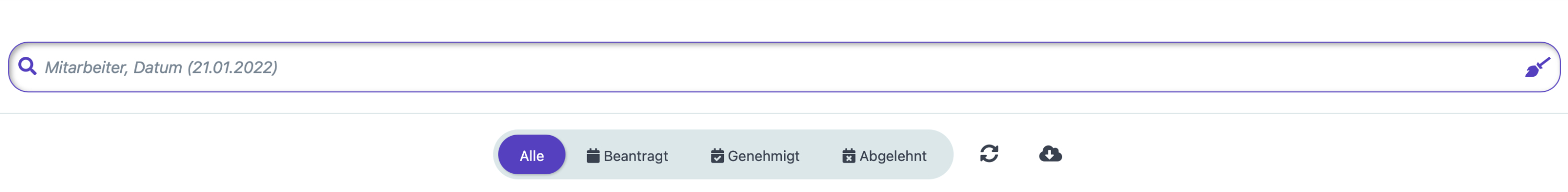Click the calendar-check icon beside Genehmigt

[717, 155]
